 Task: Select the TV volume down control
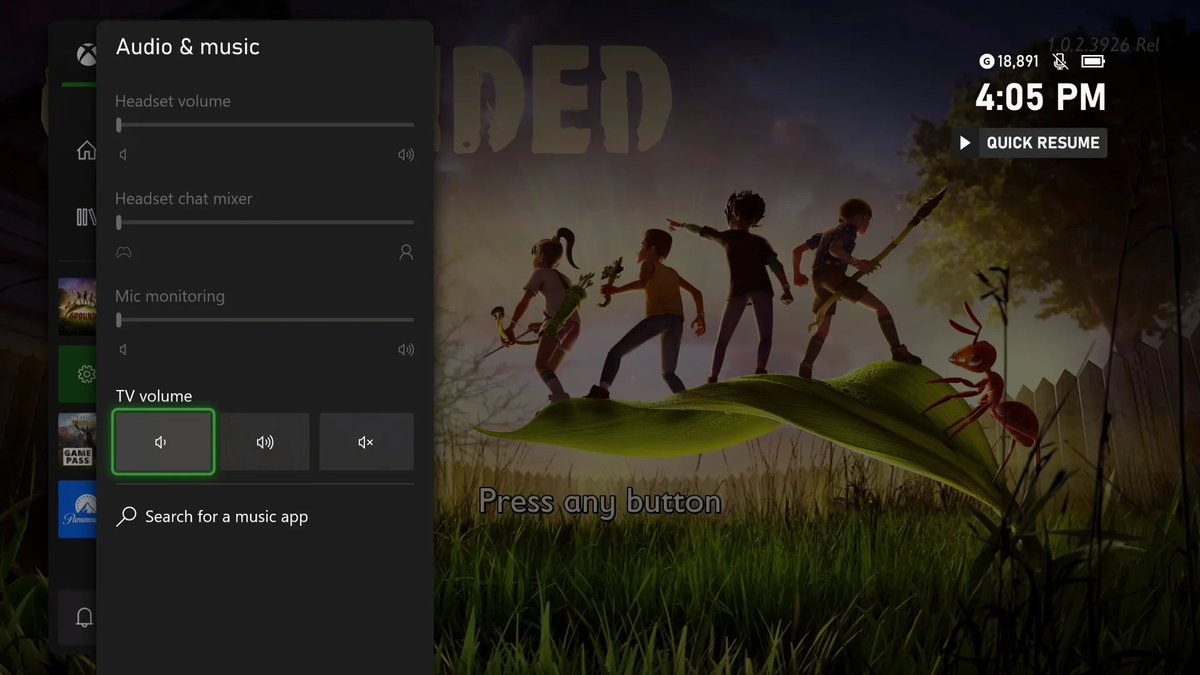click(163, 441)
